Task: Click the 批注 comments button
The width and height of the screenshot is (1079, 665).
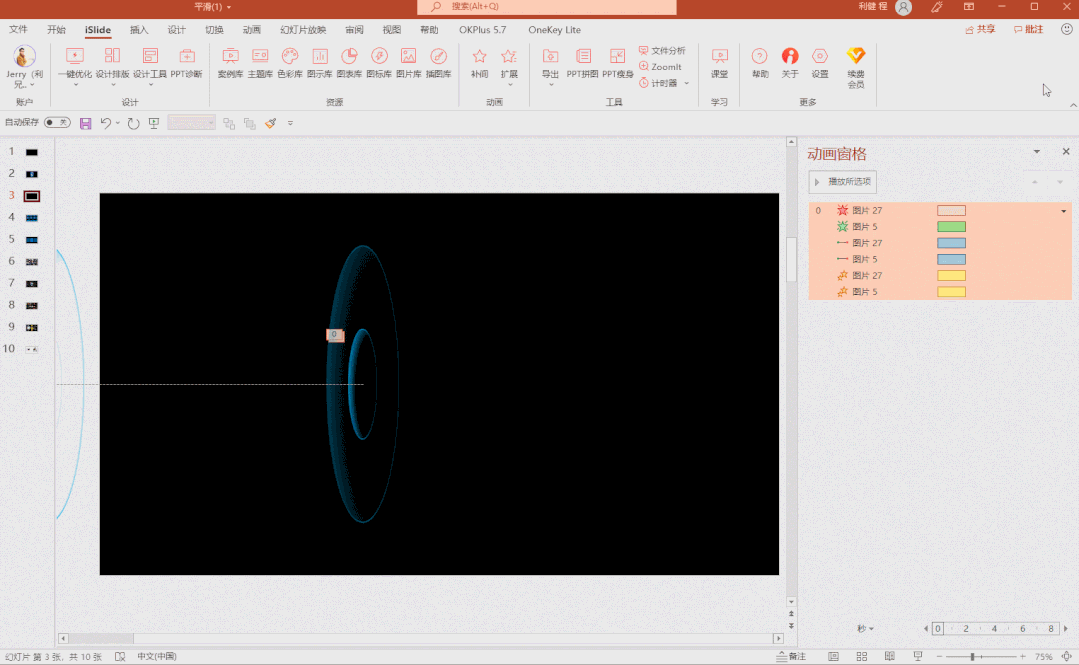Action: [1029, 30]
